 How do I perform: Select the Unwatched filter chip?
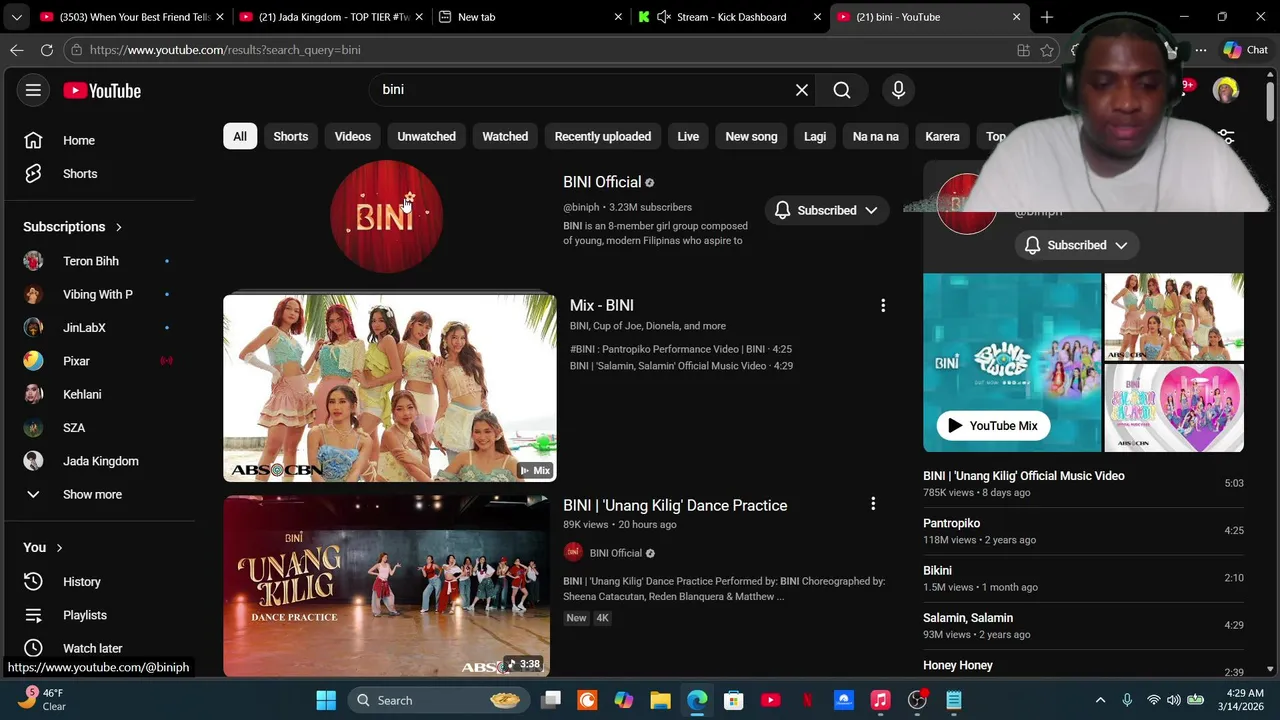[x=426, y=136]
